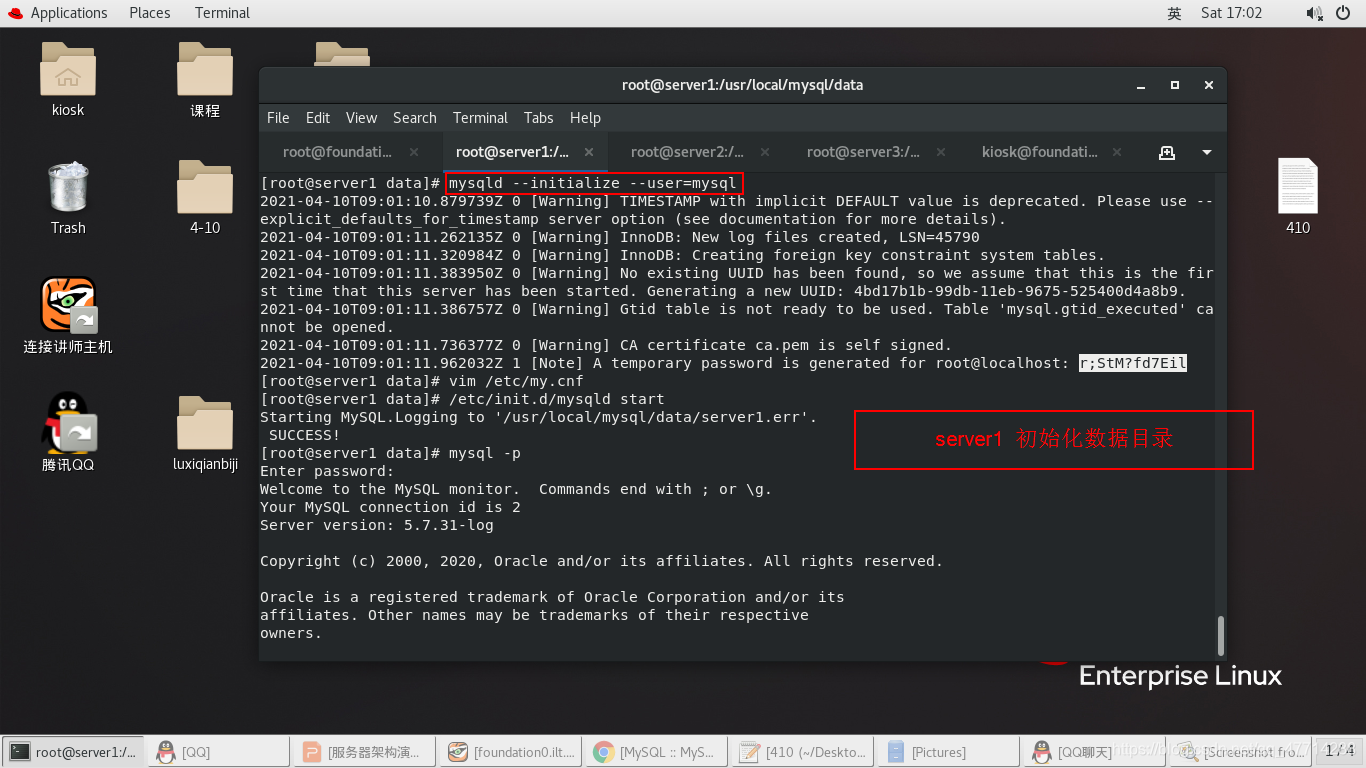Click the 'Enter password:' line
This screenshot has width=1366, height=768.
(x=327, y=471)
